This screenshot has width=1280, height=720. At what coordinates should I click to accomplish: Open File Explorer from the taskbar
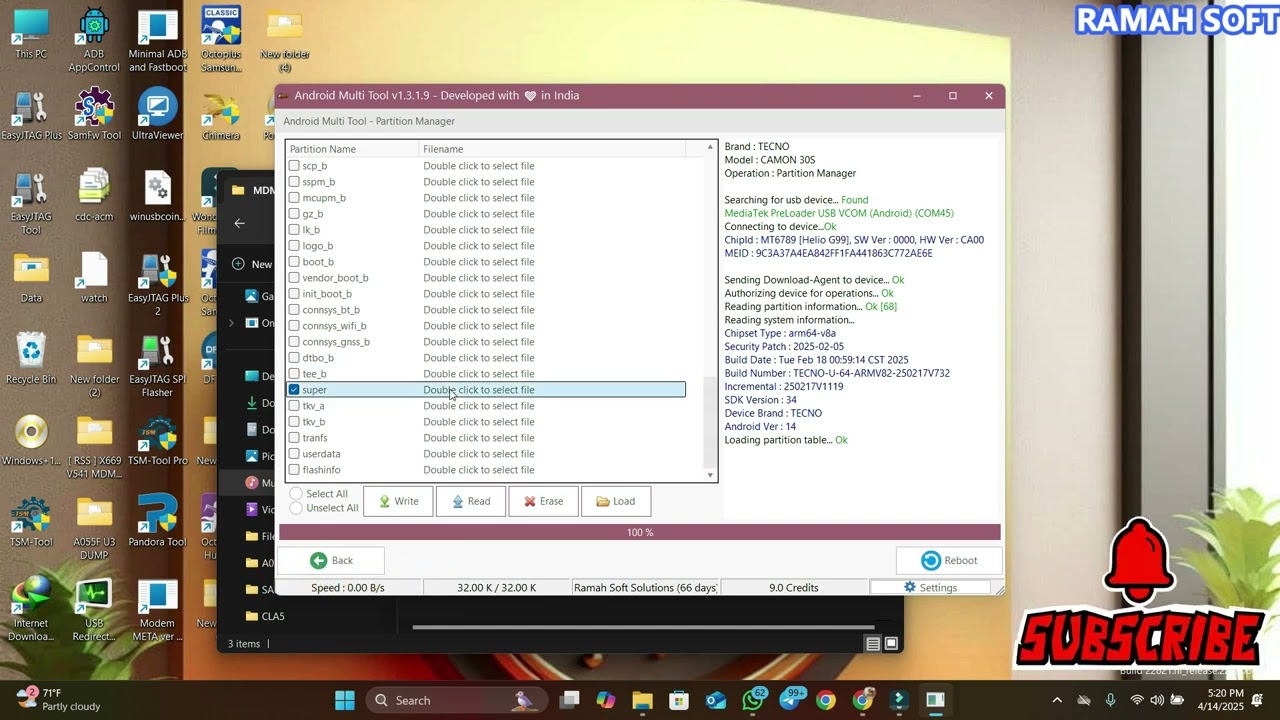[x=642, y=700]
